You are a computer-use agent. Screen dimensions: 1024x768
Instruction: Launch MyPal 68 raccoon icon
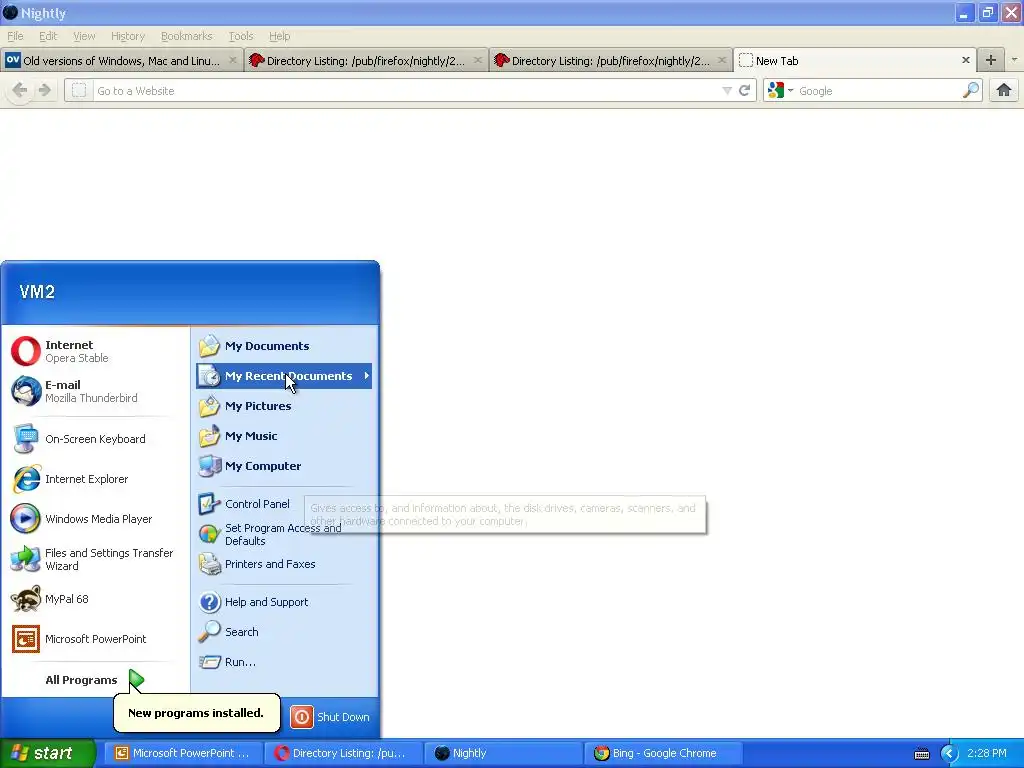25,599
